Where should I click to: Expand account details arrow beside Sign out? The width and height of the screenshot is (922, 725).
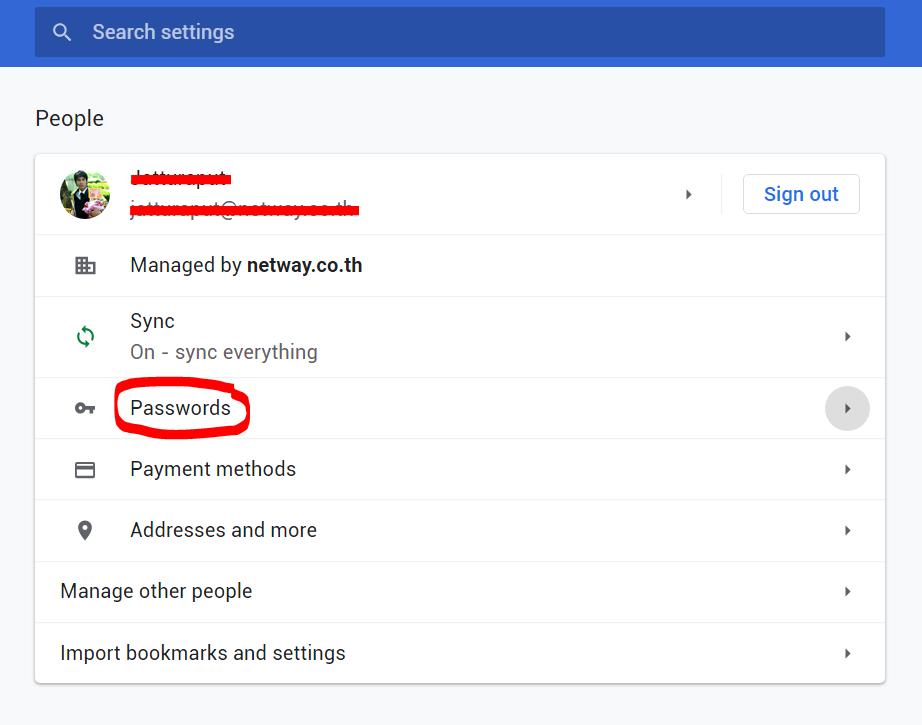click(x=688, y=194)
